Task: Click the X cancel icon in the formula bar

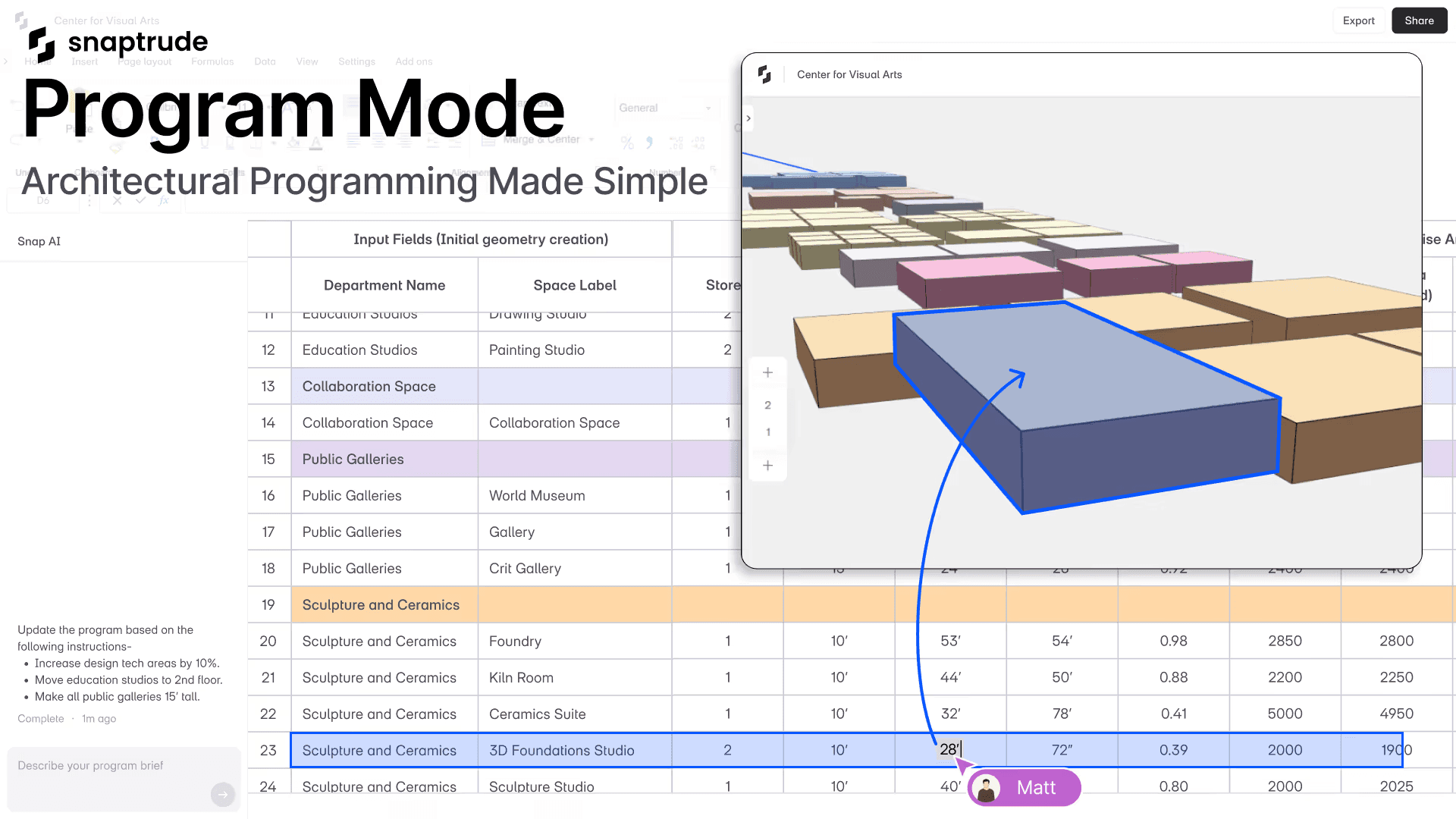Action: [116, 200]
